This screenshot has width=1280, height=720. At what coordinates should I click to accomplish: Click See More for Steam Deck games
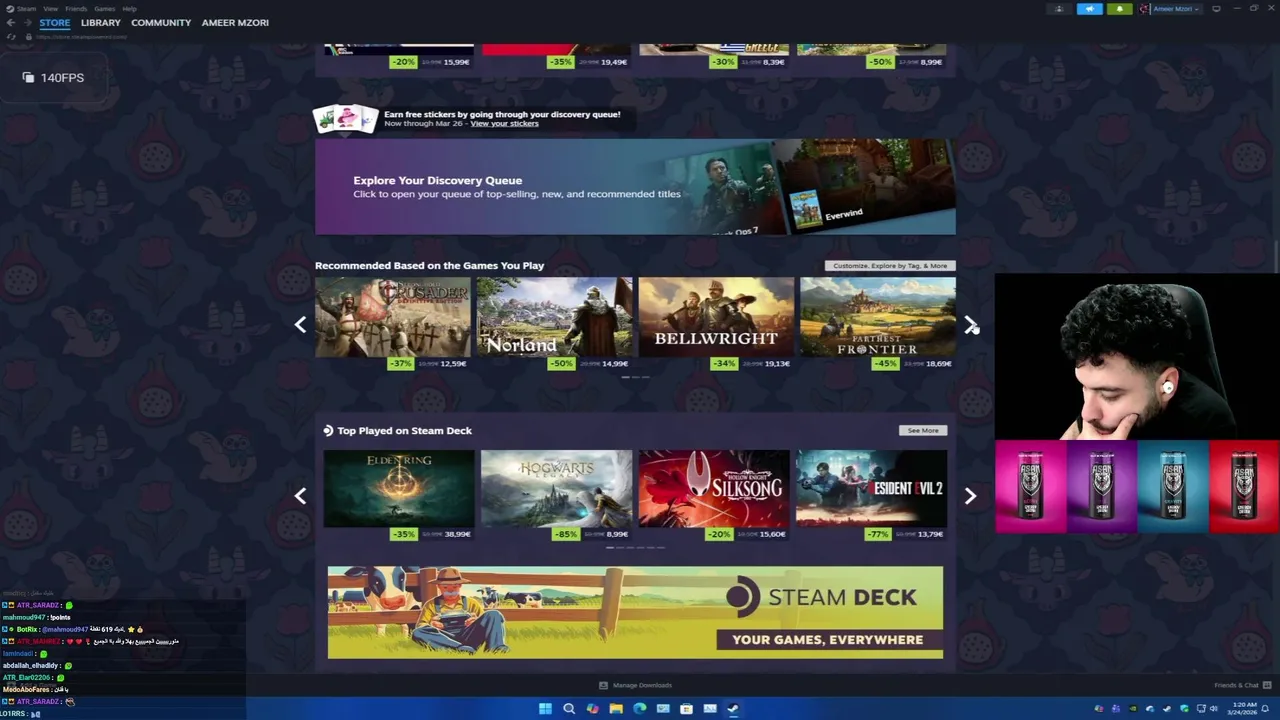click(x=923, y=431)
